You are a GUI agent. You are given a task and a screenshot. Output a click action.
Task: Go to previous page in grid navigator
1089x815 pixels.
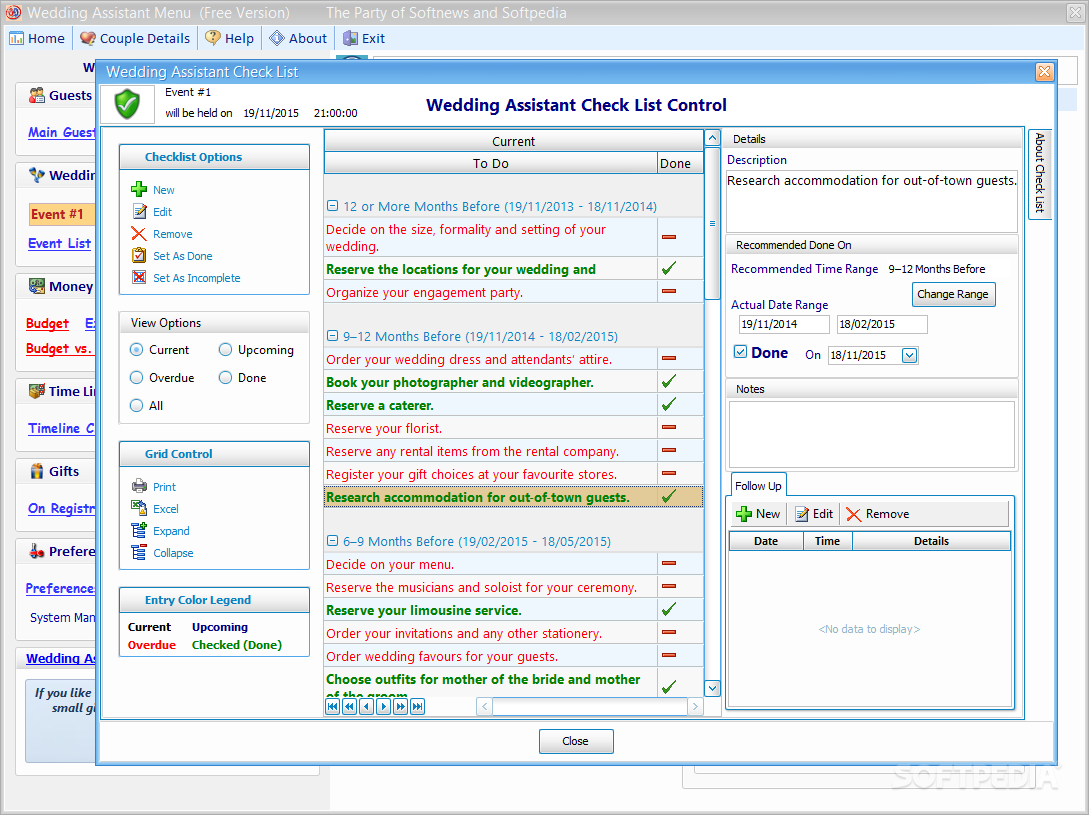point(349,707)
